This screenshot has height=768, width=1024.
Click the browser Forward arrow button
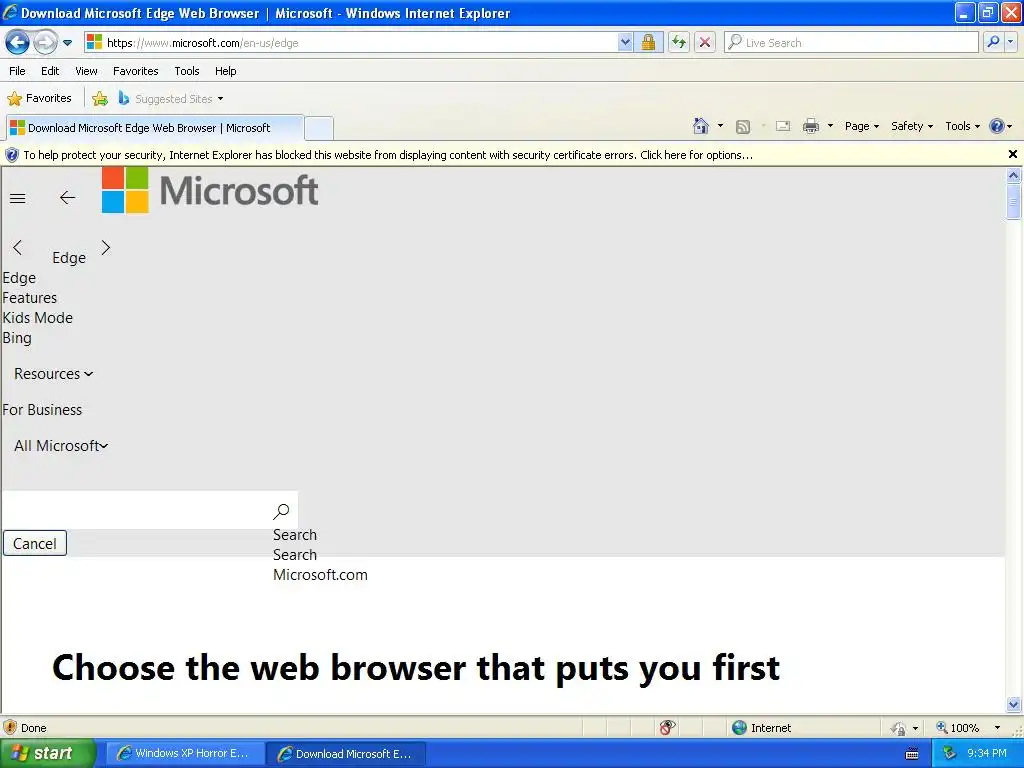[x=45, y=43]
